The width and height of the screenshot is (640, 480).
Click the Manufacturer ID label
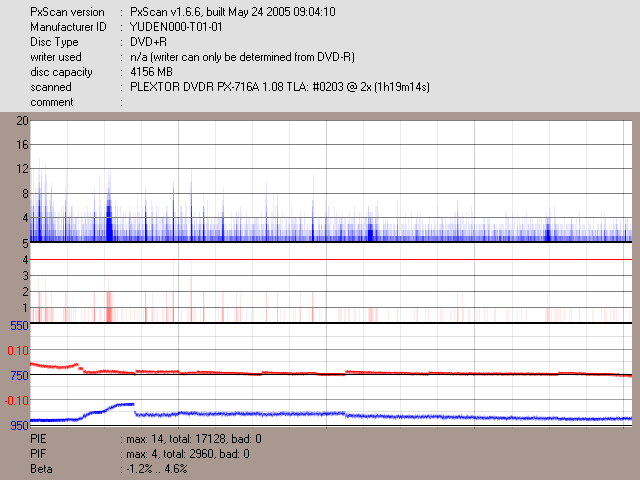pyautogui.click(x=68, y=27)
